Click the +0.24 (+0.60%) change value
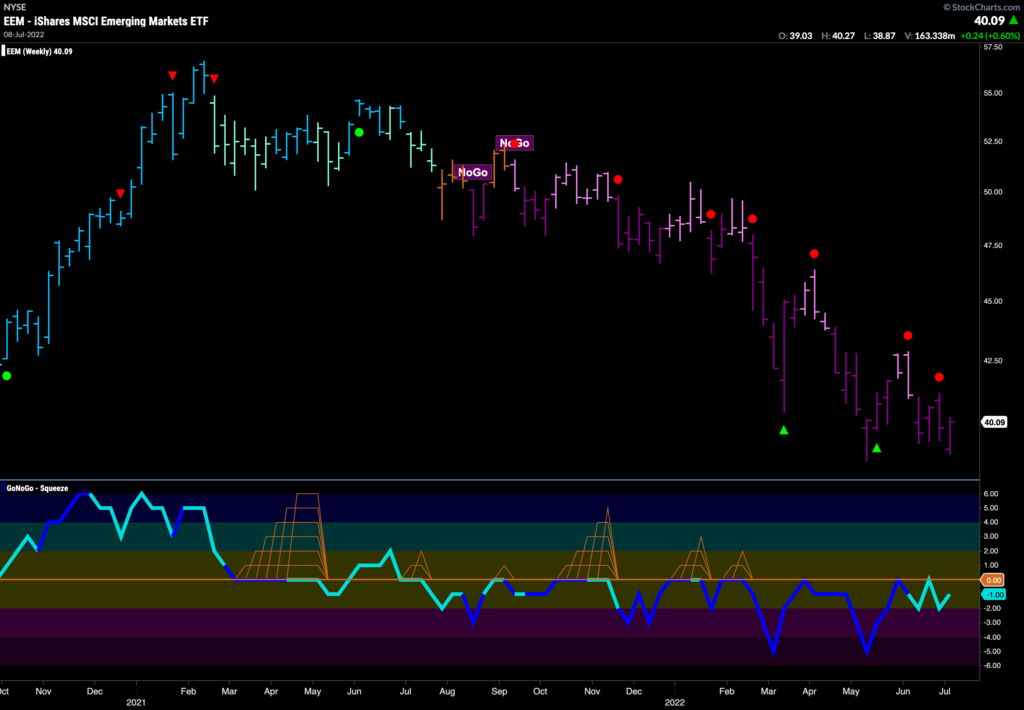Viewport: 1024px width, 710px height. click(989, 36)
